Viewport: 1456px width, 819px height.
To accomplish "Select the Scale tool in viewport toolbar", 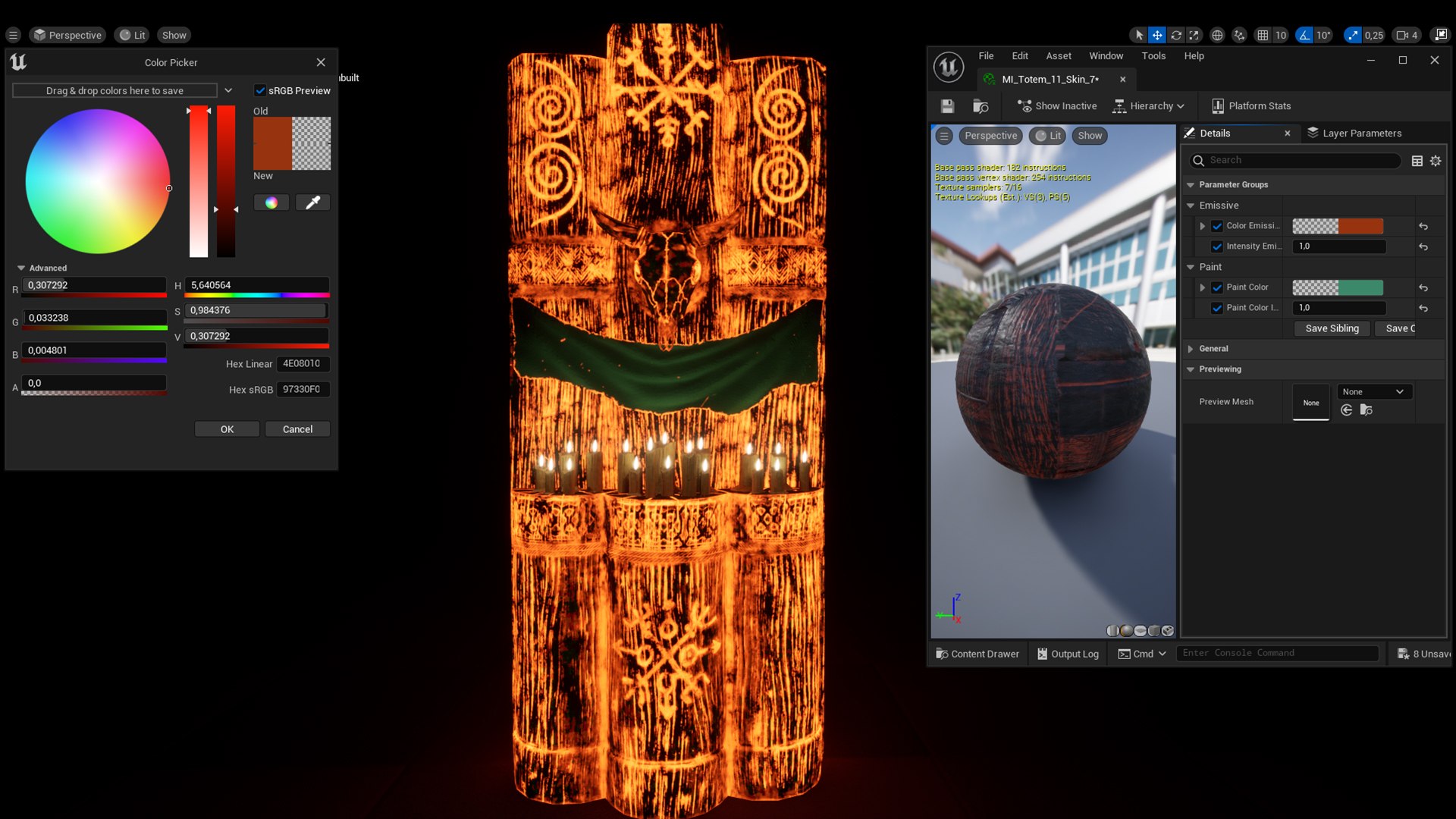I will point(1194,35).
